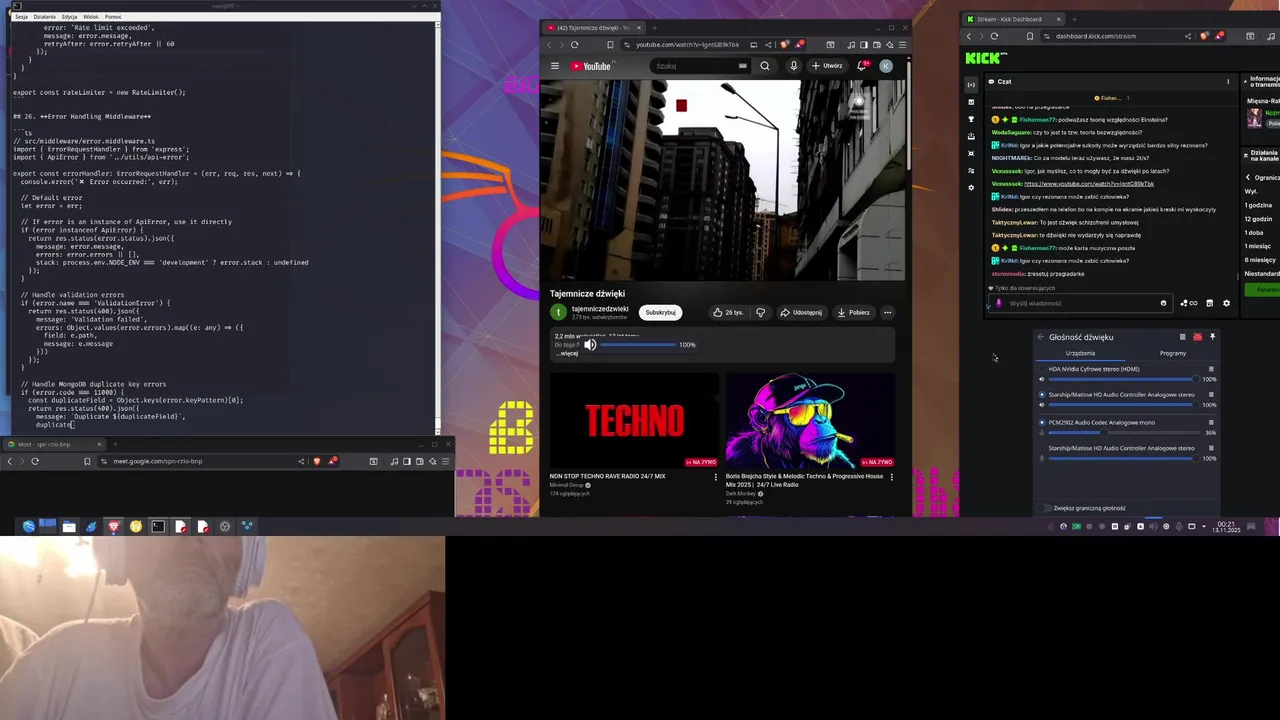This screenshot has width=1280, height=720.
Task: Open Brave browser from the taskbar
Action: pos(114,526)
